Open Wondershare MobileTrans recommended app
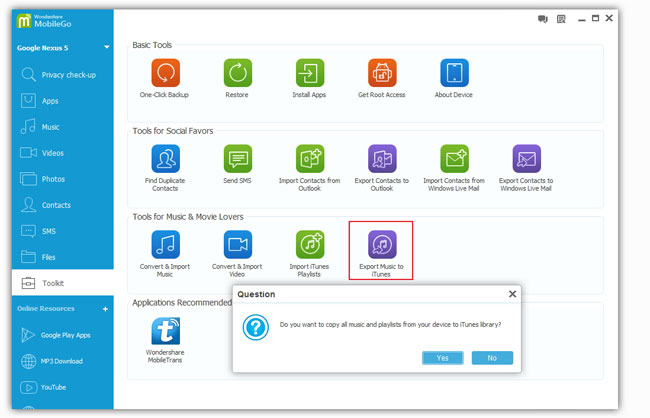Image resolution: width=650 pixels, height=418 pixels. click(x=165, y=331)
